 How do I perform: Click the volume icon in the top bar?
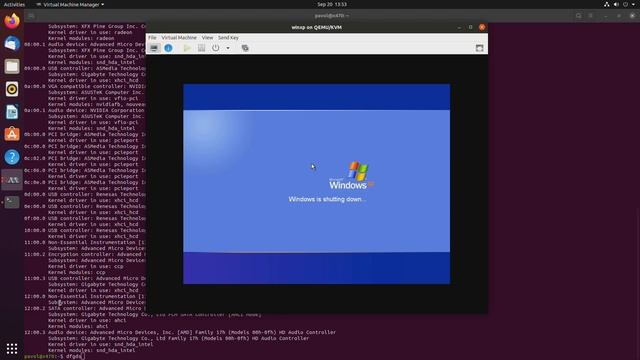tap(616, 4)
